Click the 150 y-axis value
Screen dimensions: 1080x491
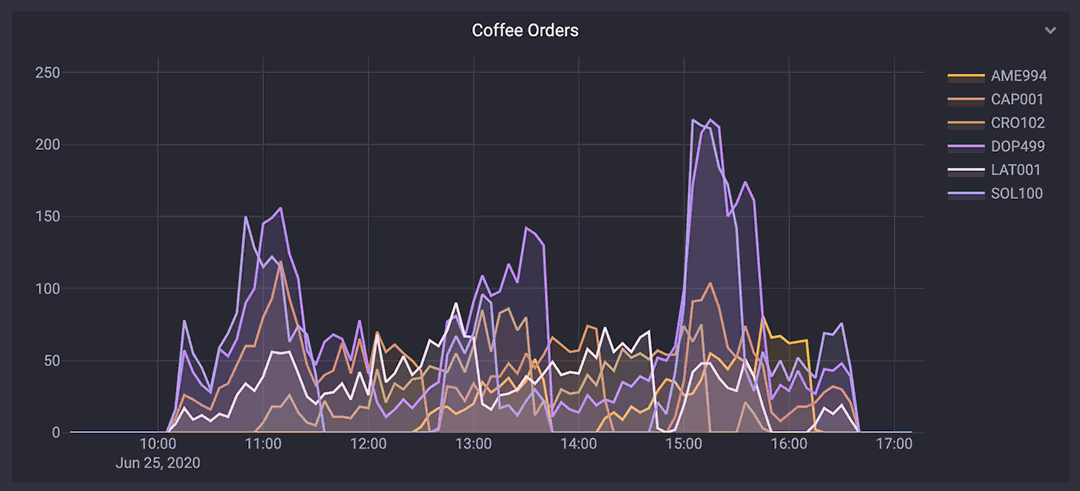click(x=48, y=216)
